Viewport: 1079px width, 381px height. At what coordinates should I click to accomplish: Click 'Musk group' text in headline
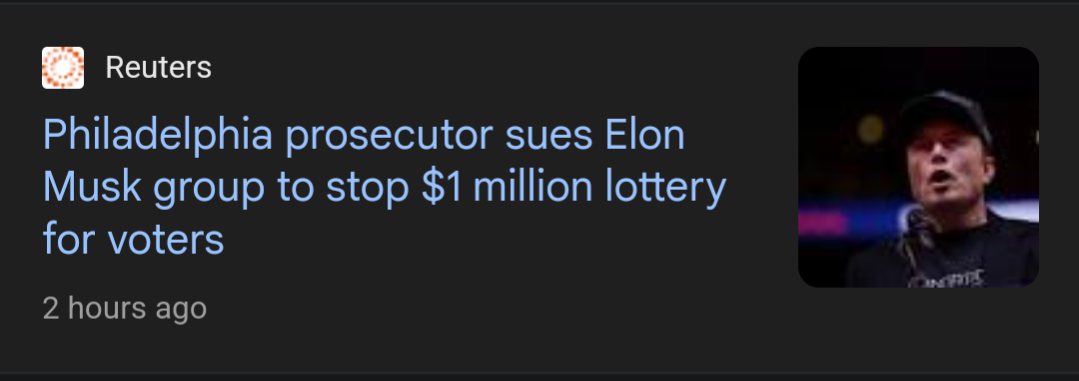point(153,188)
